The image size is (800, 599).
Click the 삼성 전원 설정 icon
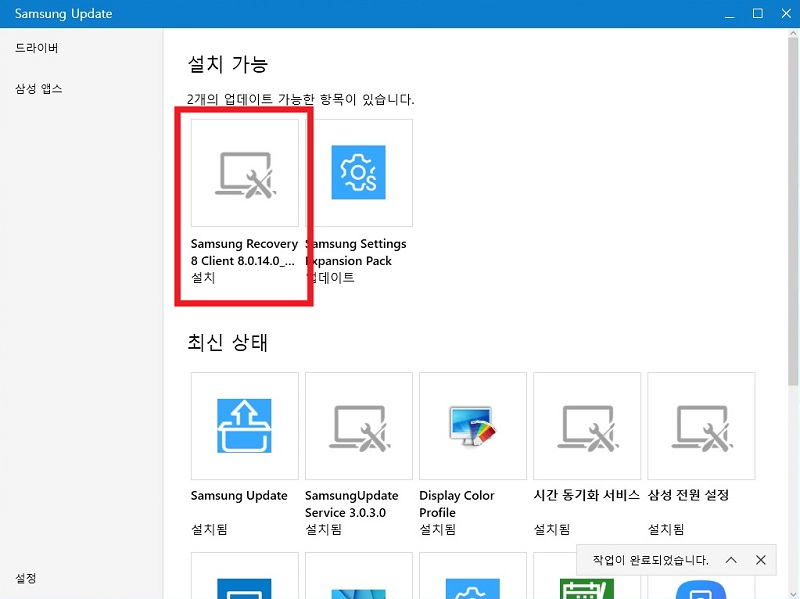(x=701, y=426)
